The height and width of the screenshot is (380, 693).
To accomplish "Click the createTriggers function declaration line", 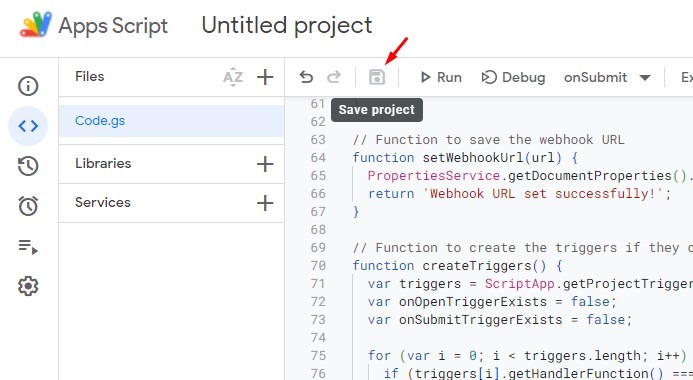I will (x=457, y=266).
